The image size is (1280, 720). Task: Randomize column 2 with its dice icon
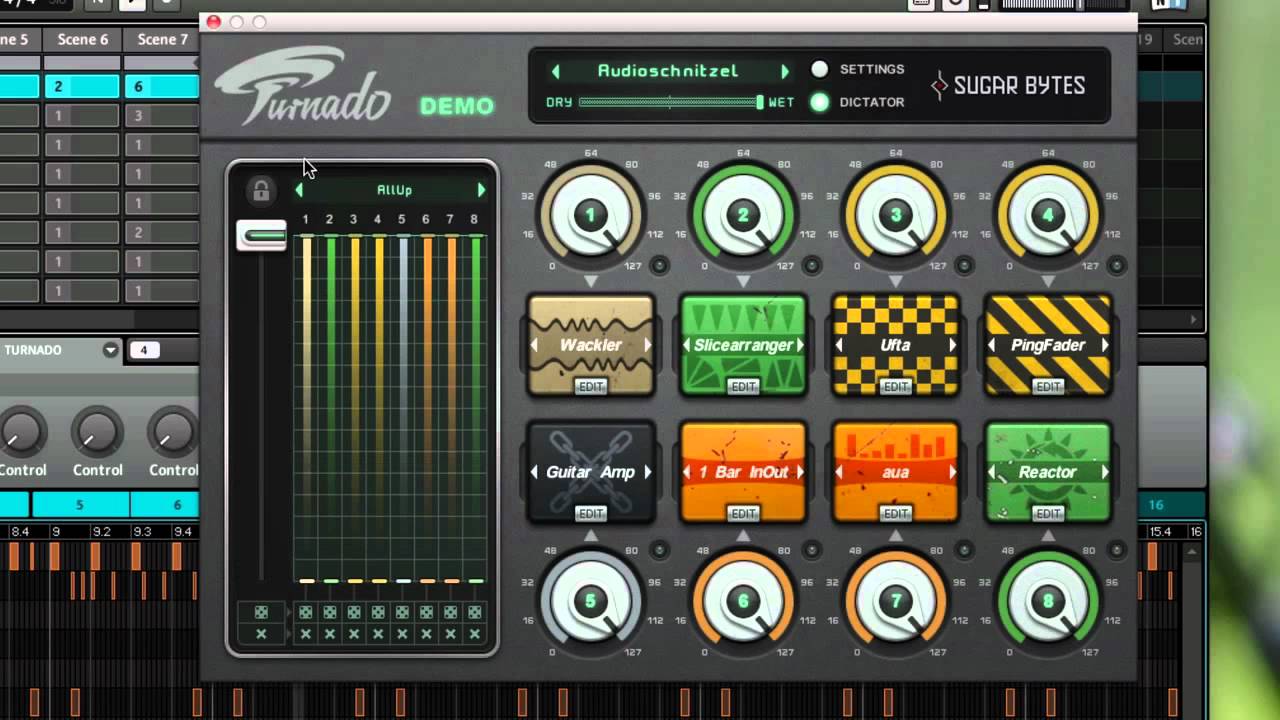point(330,612)
